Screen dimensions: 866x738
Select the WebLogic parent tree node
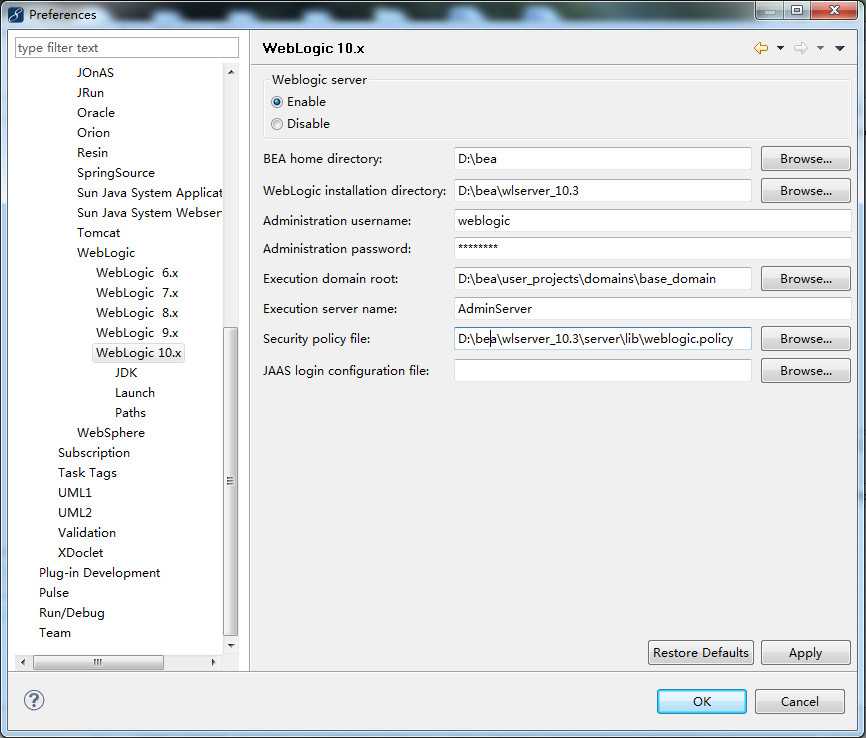coord(105,252)
